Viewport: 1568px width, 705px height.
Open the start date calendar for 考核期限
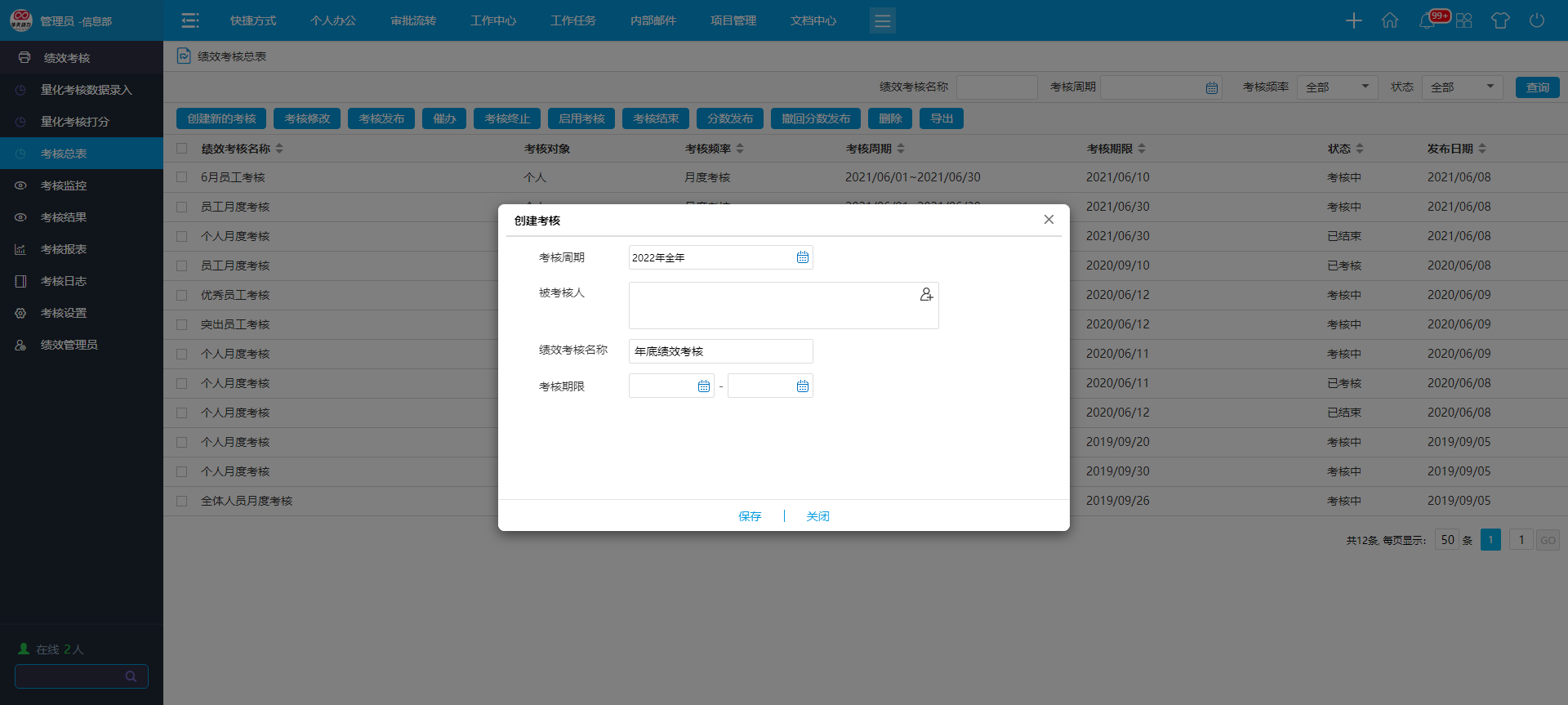point(703,386)
